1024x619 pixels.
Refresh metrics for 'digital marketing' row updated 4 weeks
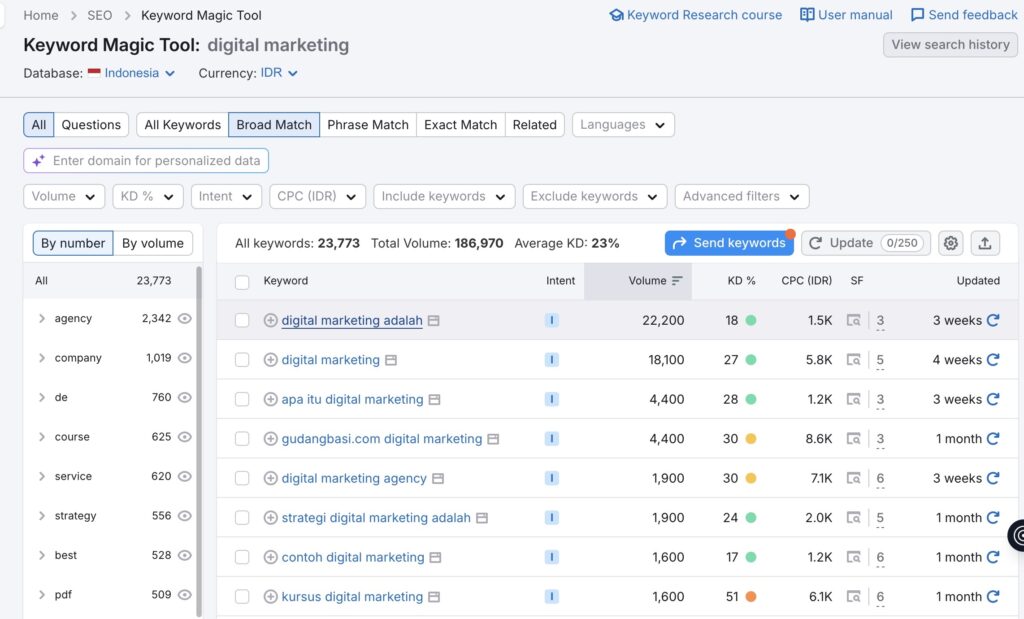point(993,360)
